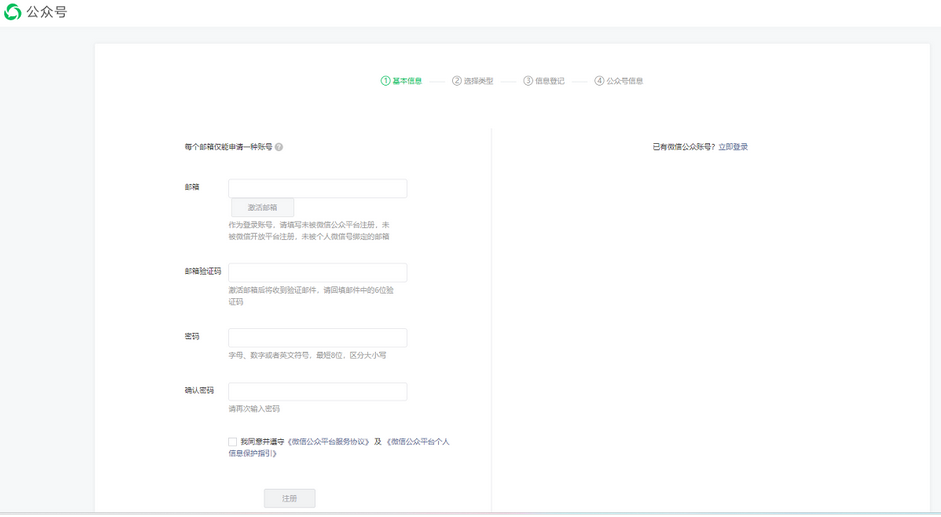Check the agreement checkbox 我同意并遵守
This screenshot has height=517, width=941.
pos(233,442)
